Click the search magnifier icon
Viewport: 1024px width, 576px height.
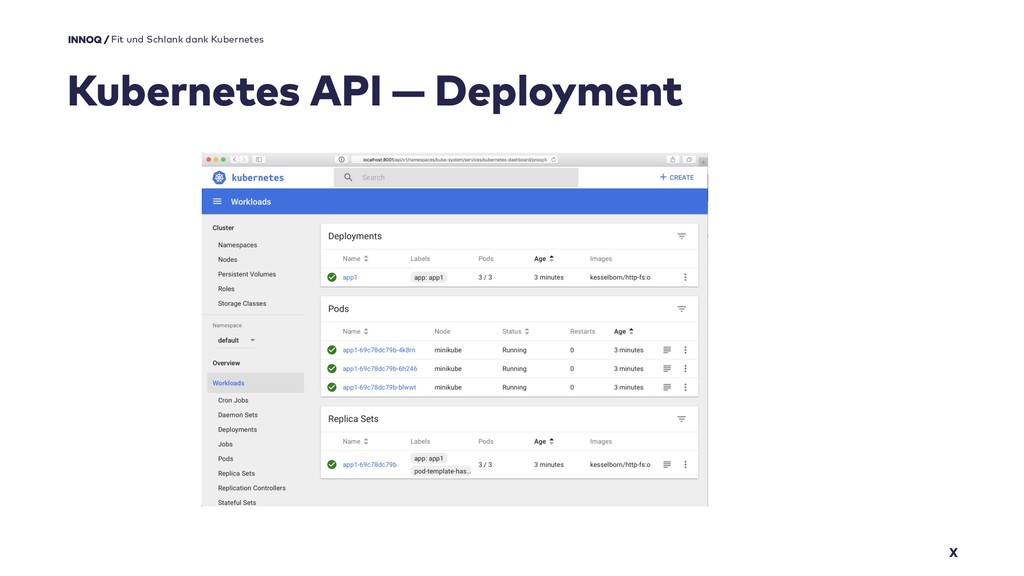348,178
